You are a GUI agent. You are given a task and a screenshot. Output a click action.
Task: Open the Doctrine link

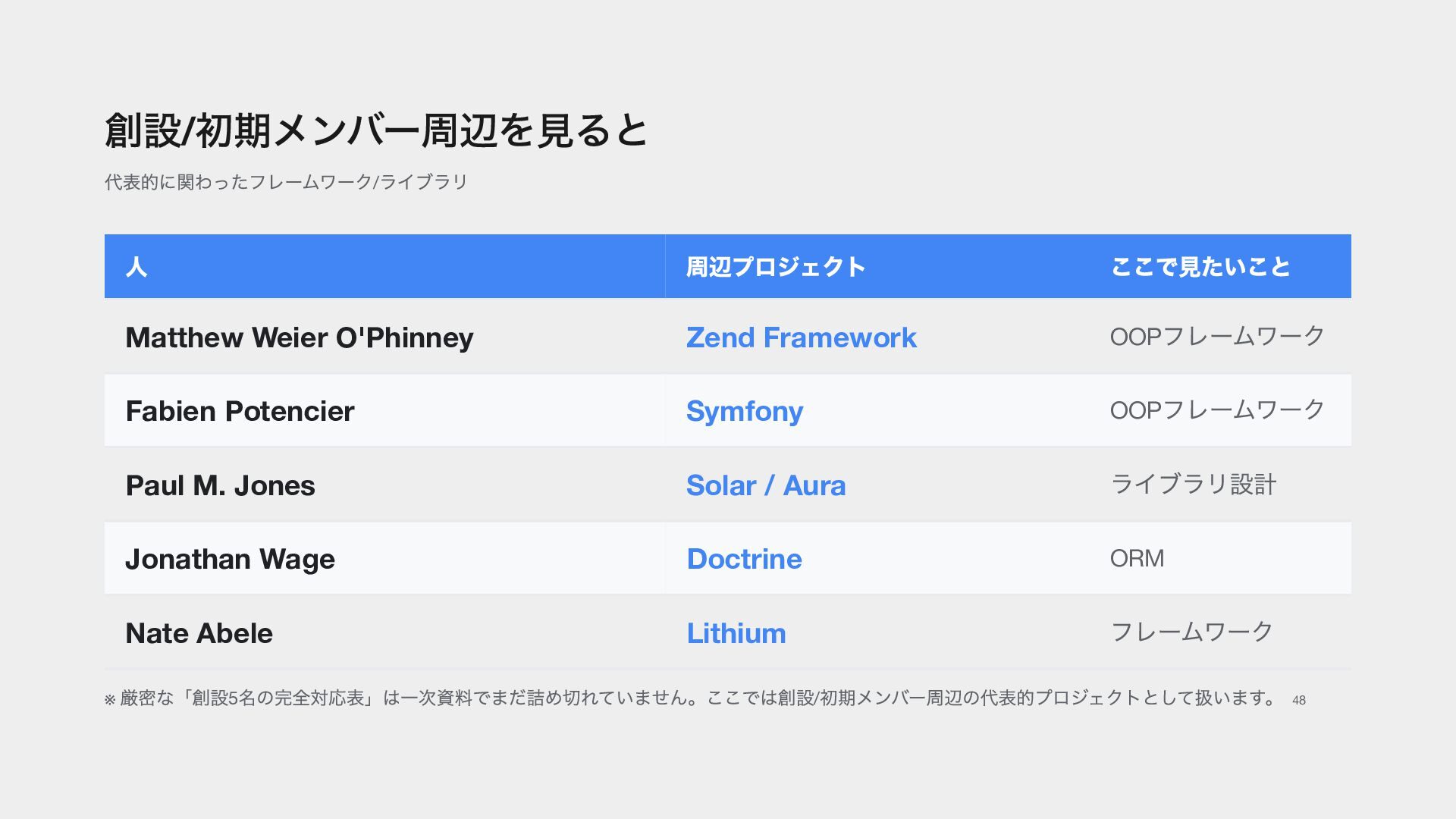(x=744, y=559)
